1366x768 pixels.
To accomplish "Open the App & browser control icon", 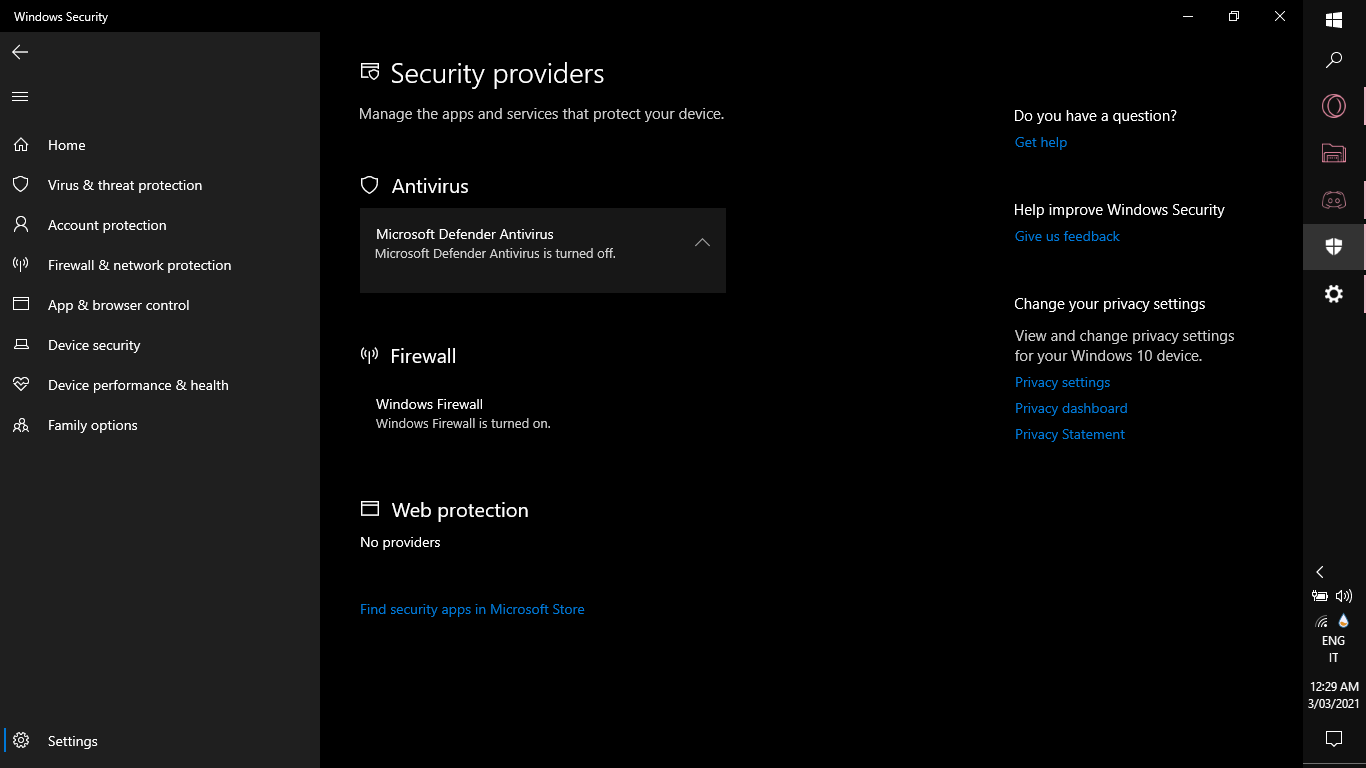I will coord(20,305).
